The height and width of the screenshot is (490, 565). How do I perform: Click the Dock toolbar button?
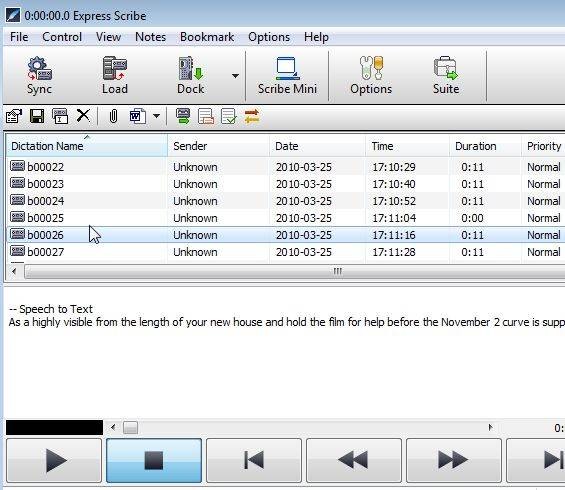(x=191, y=76)
